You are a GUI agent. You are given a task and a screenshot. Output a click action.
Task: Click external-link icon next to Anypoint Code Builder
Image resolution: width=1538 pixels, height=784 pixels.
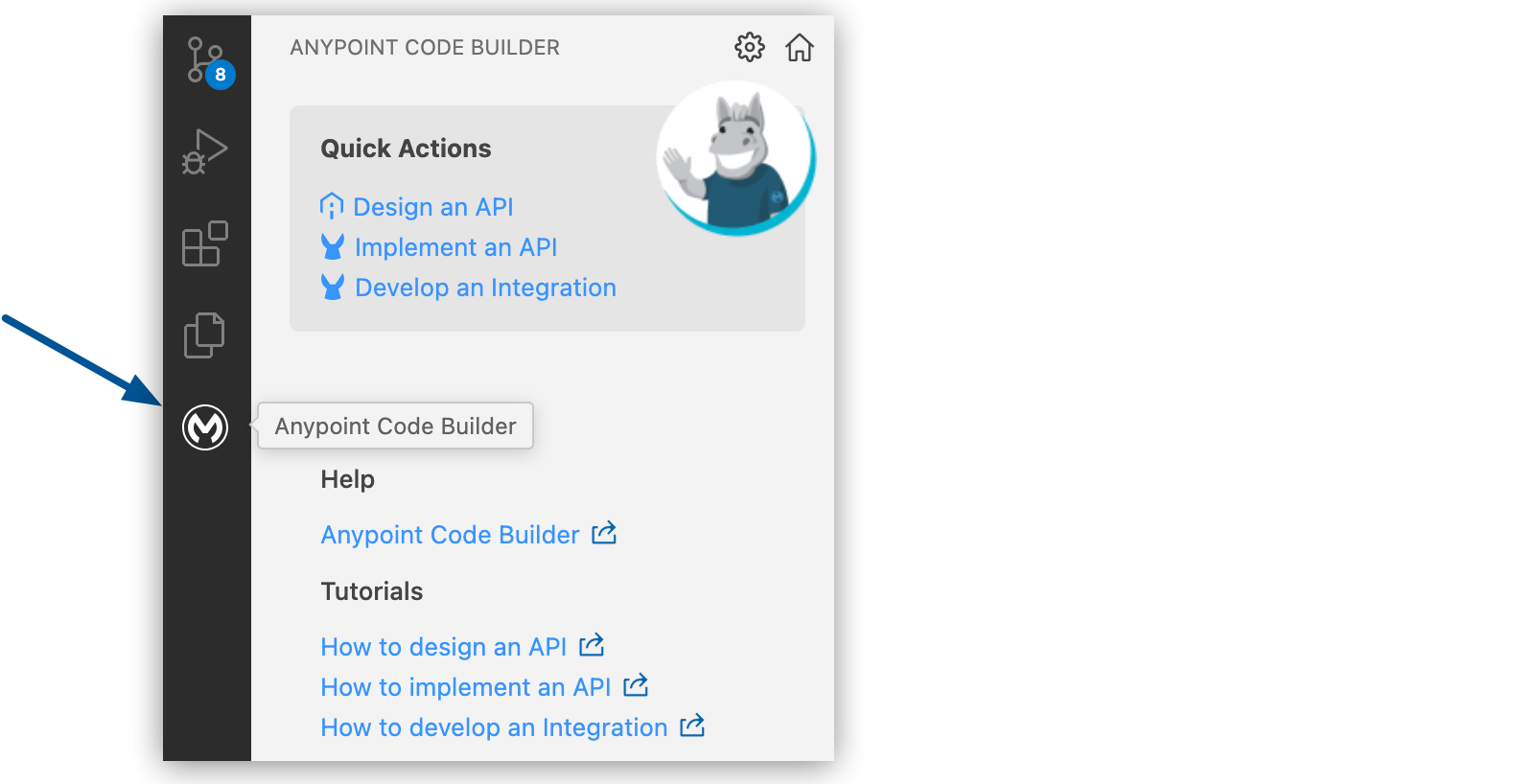pos(604,533)
